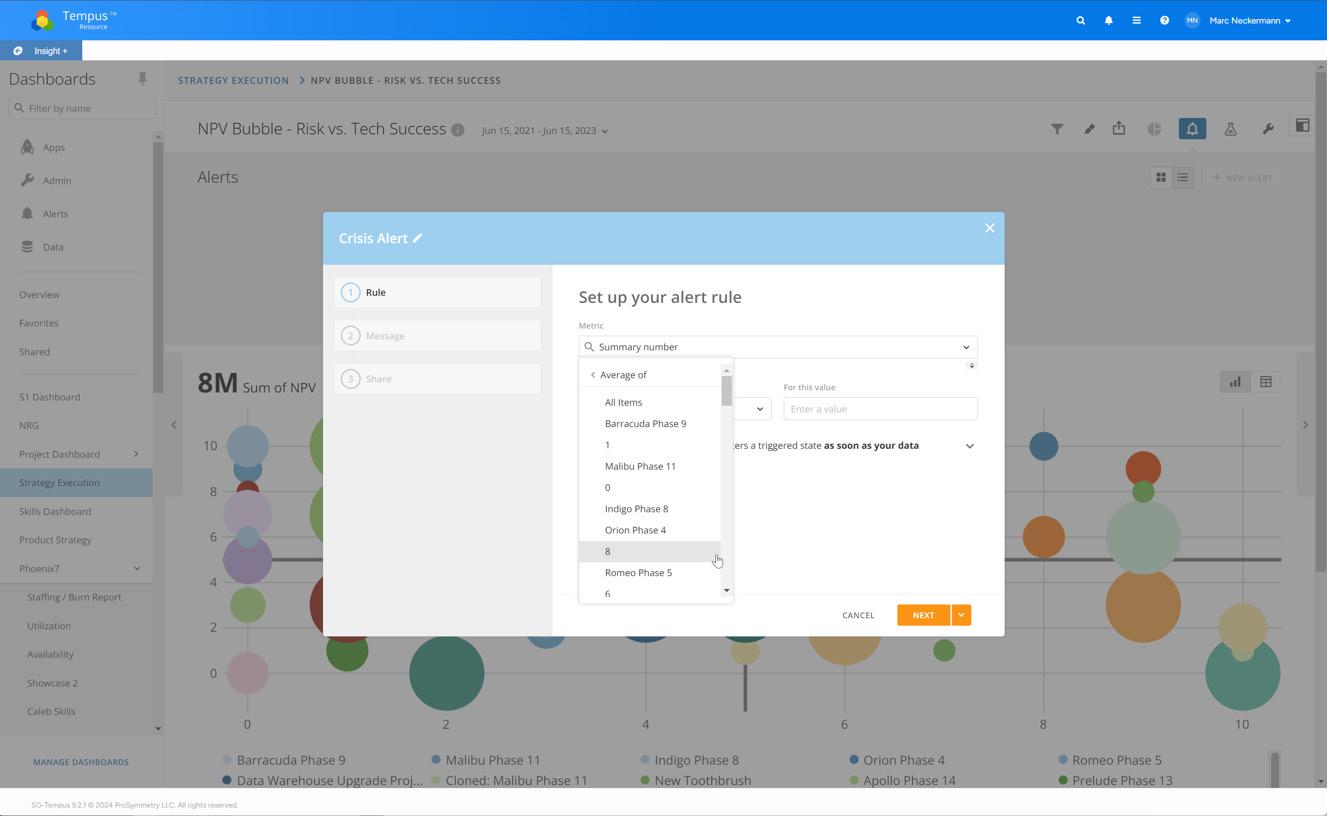Open Apps in the sidebar
Viewport: 1329px width, 816px height.
[x=54, y=147]
